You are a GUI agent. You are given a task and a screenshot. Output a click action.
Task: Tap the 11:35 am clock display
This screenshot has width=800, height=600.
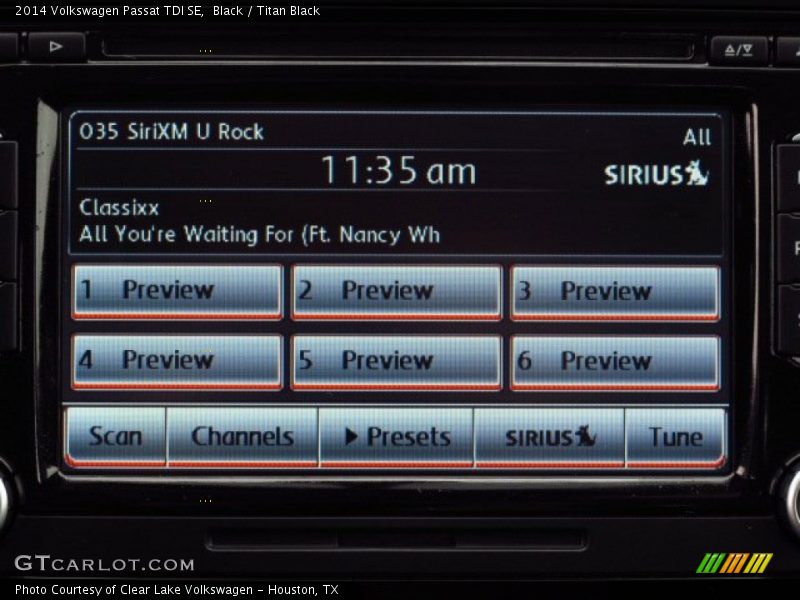pos(398,170)
